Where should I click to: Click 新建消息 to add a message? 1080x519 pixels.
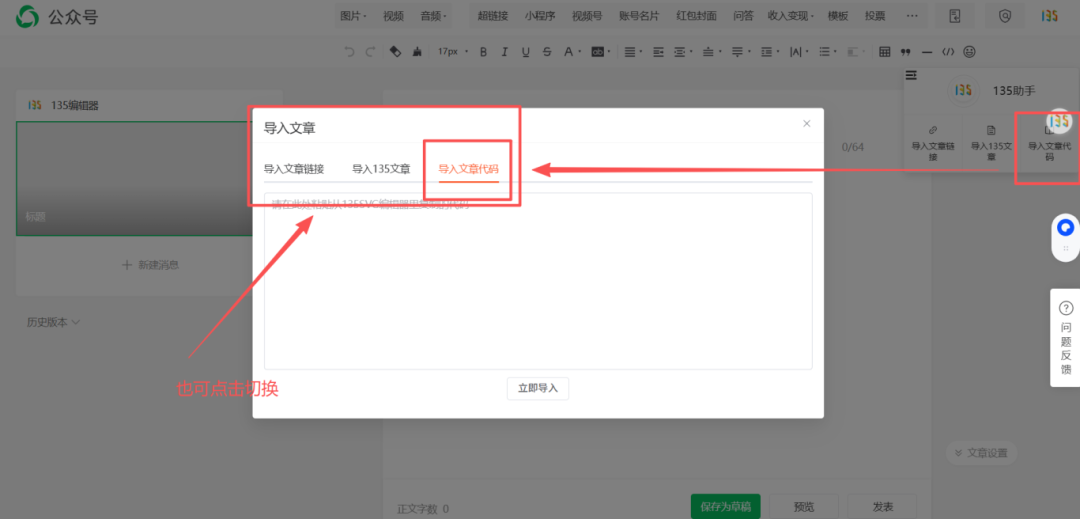point(150,265)
